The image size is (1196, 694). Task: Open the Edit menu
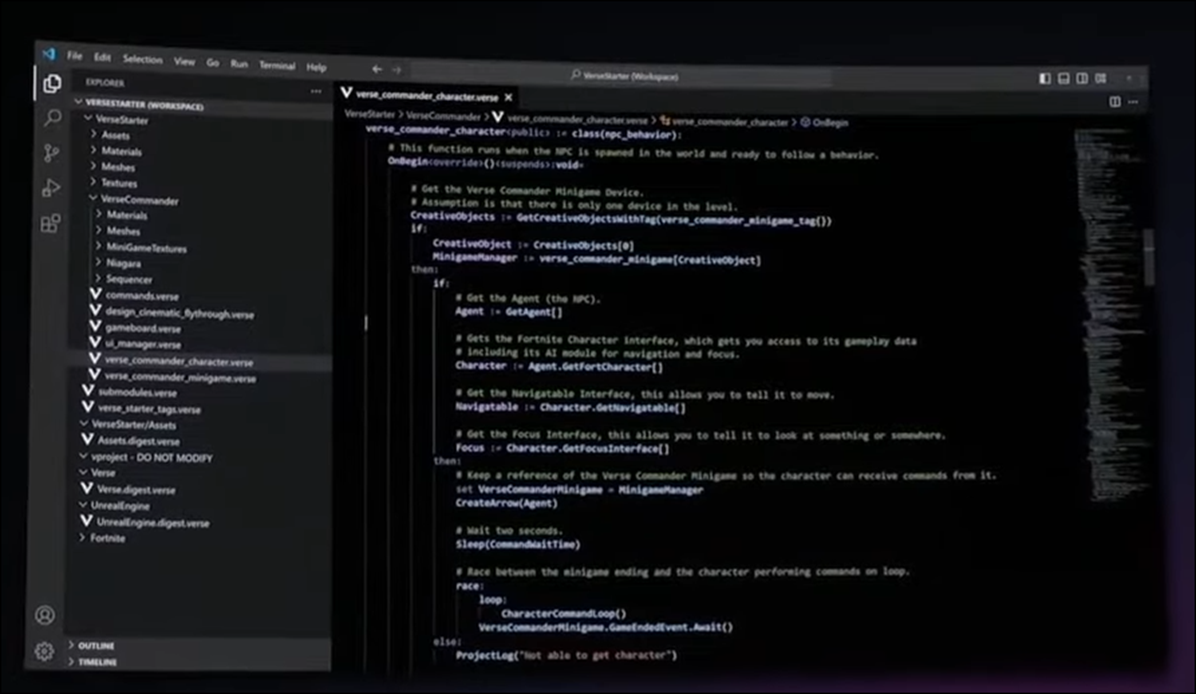(102, 57)
